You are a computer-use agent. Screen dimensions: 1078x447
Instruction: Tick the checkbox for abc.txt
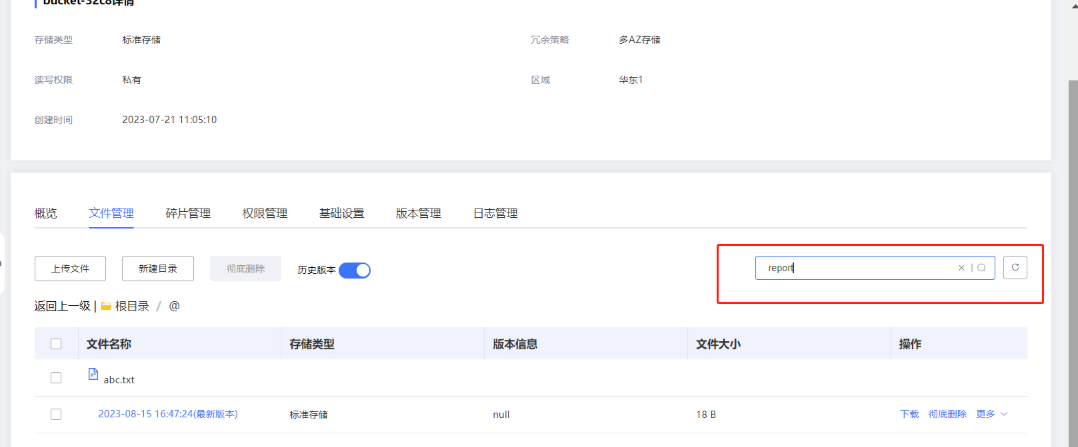[56, 378]
